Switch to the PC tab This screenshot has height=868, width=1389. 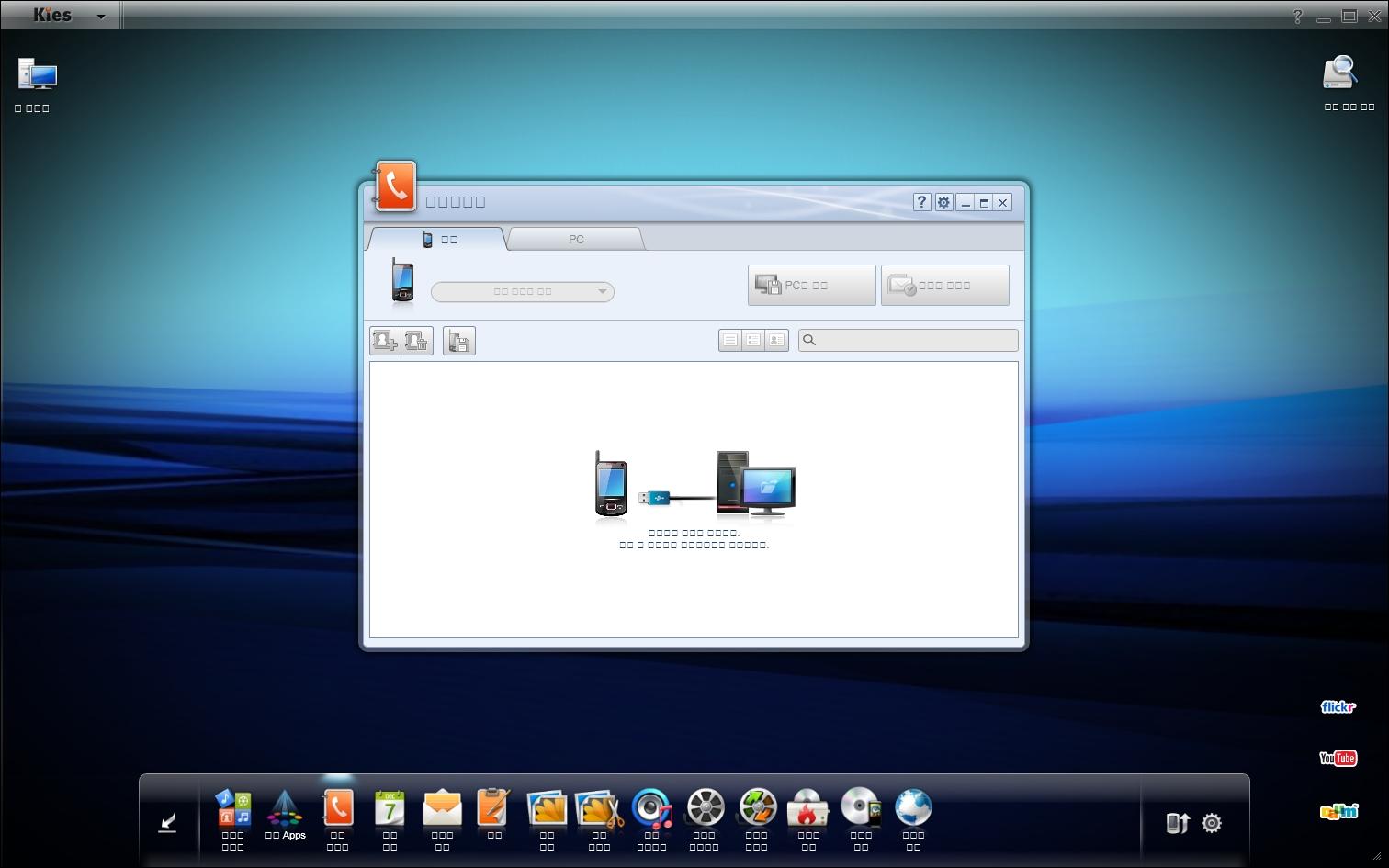click(576, 239)
